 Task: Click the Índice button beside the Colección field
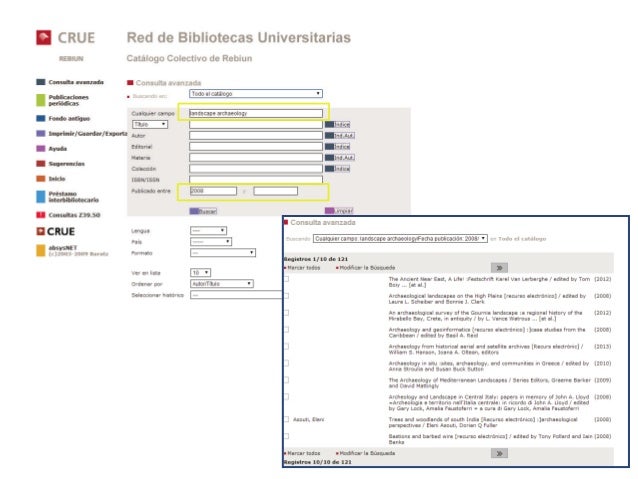pyautogui.click(x=337, y=168)
